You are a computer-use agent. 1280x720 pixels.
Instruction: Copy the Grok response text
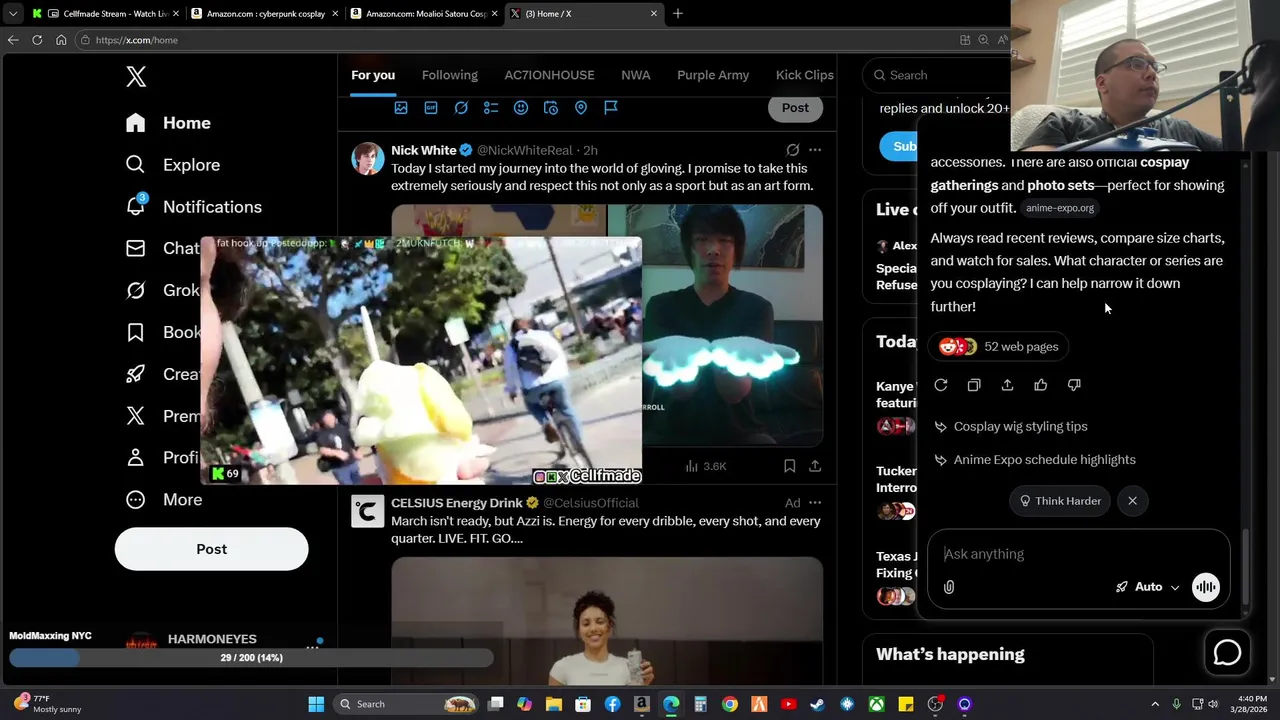pos(974,385)
